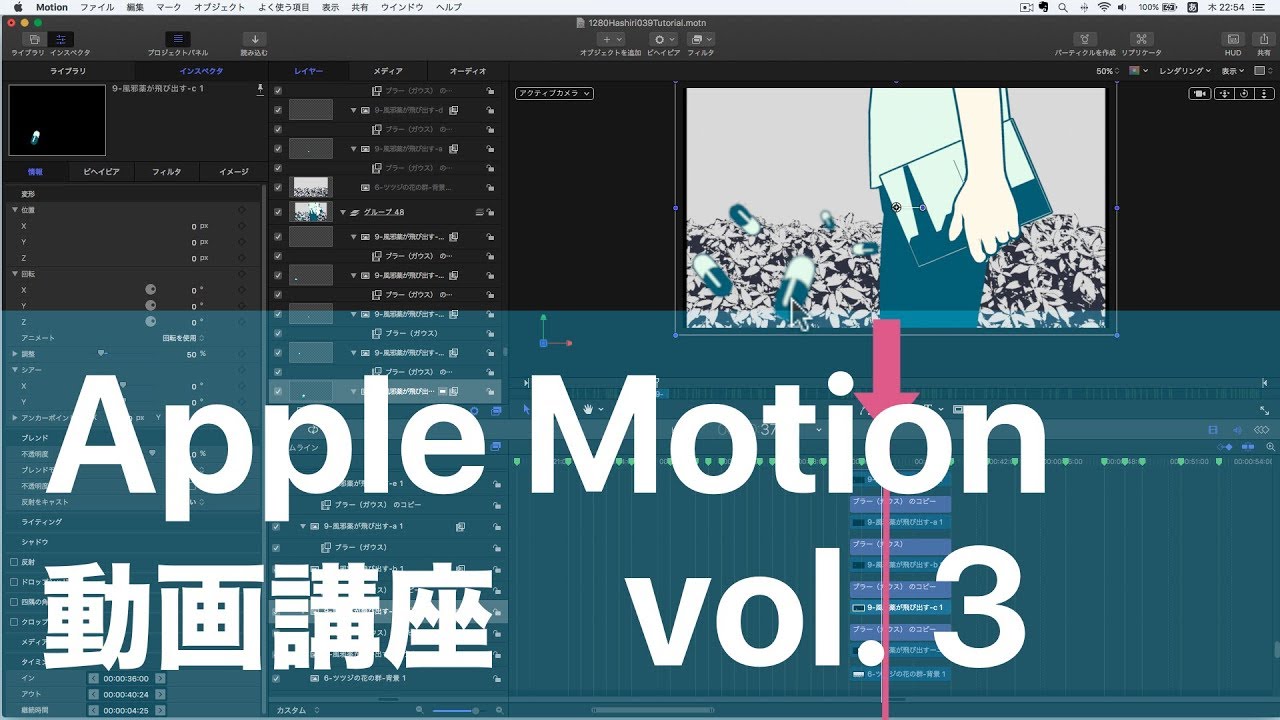Toggle visibility of 9-風邪薬が飛び出す-a layer

(x=277, y=149)
